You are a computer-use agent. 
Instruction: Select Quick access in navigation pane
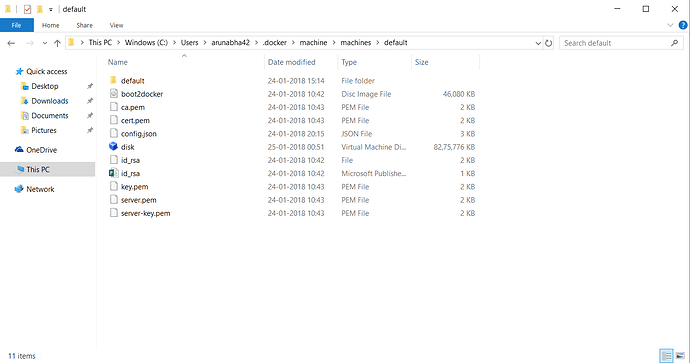(47, 71)
